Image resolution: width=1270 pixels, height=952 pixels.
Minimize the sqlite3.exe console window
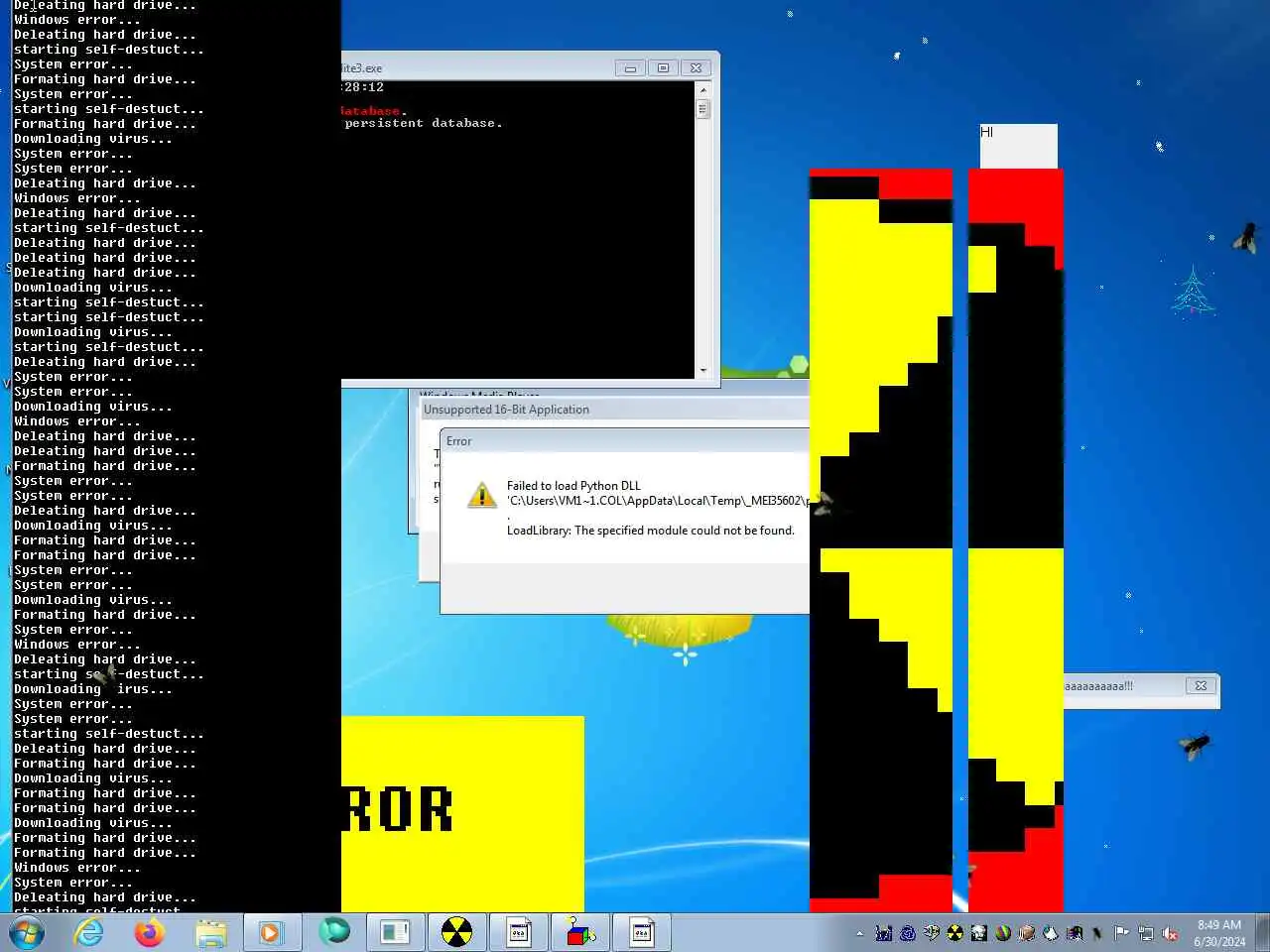click(630, 68)
